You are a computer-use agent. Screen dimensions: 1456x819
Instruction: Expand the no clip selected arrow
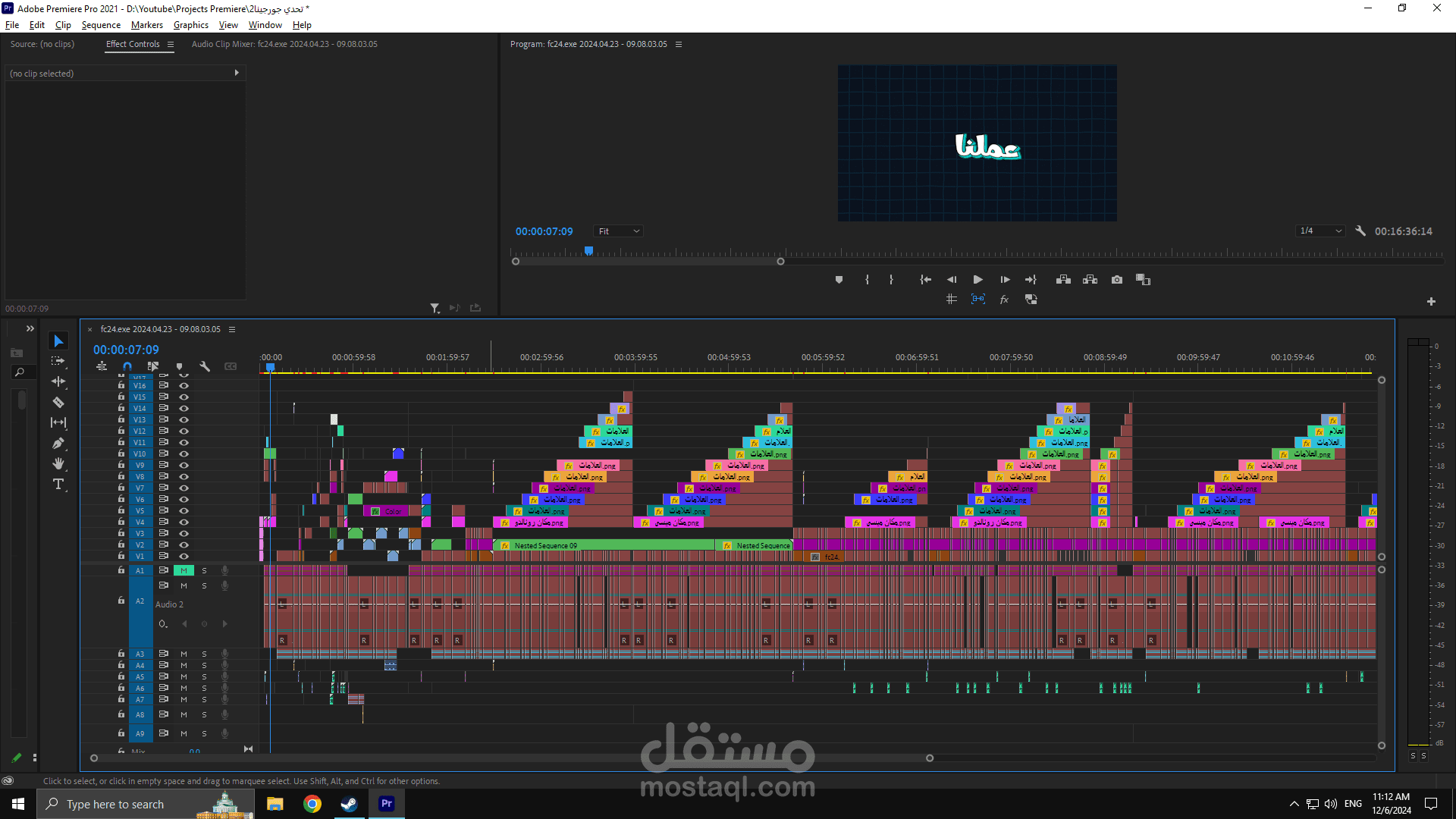coord(237,73)
